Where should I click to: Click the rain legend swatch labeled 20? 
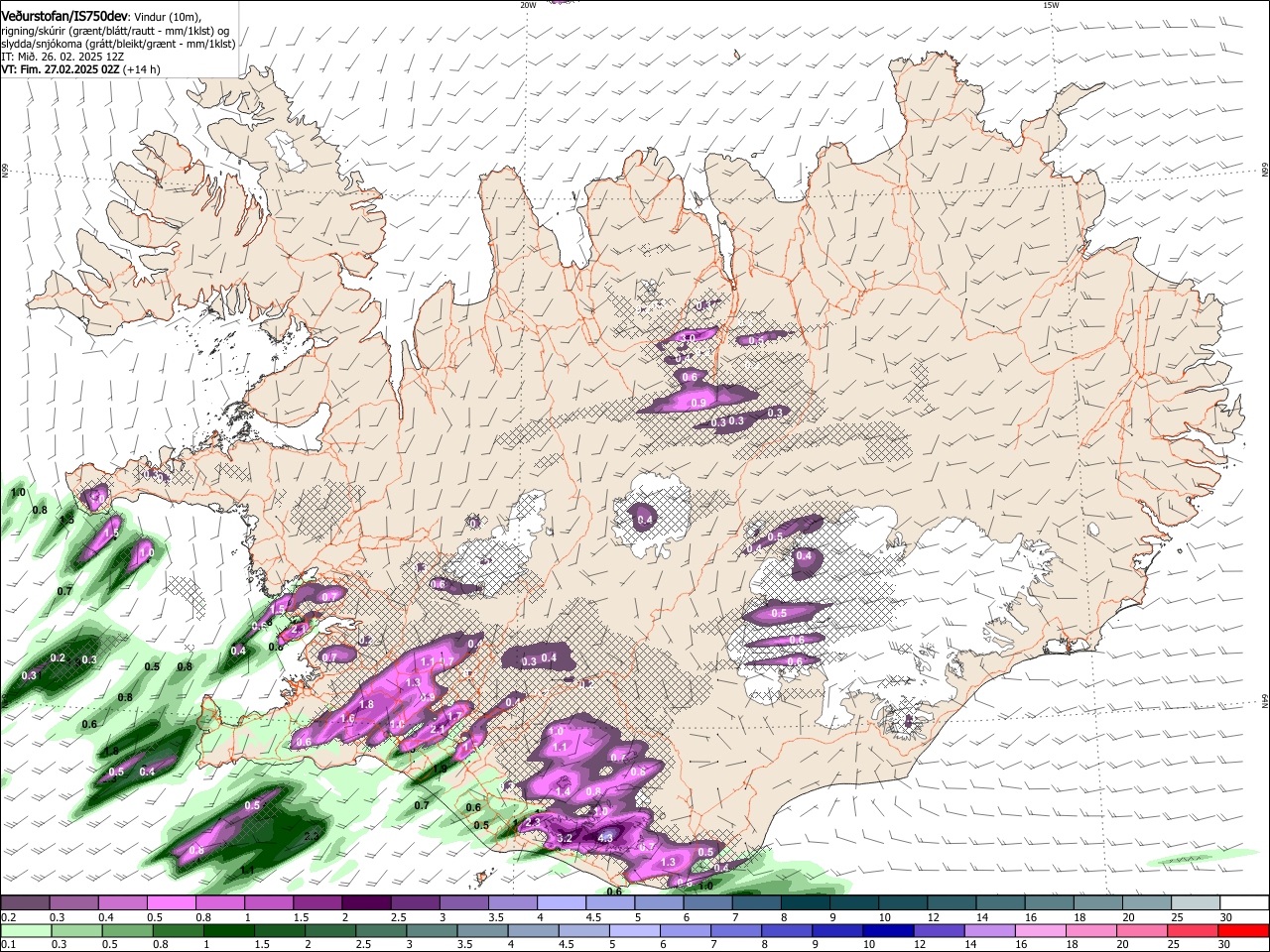[x=1141, y=930]
